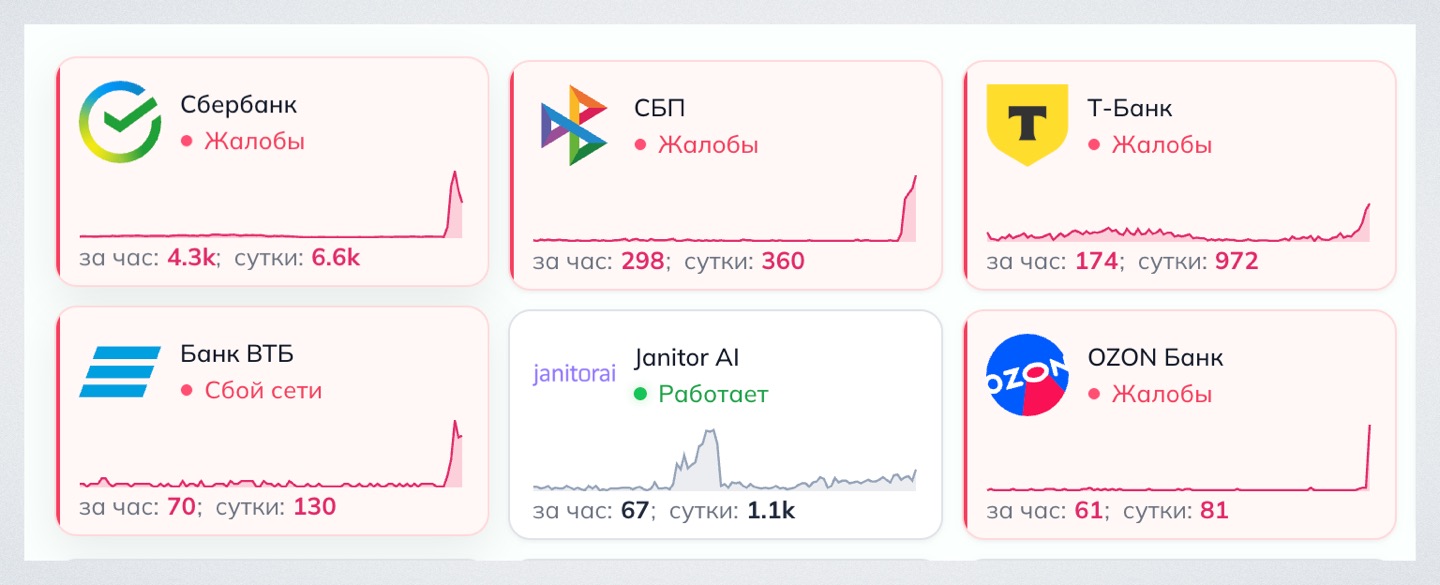
Task: Click the Т-Банк yellow shield logo
Action: click(1026, 125)
